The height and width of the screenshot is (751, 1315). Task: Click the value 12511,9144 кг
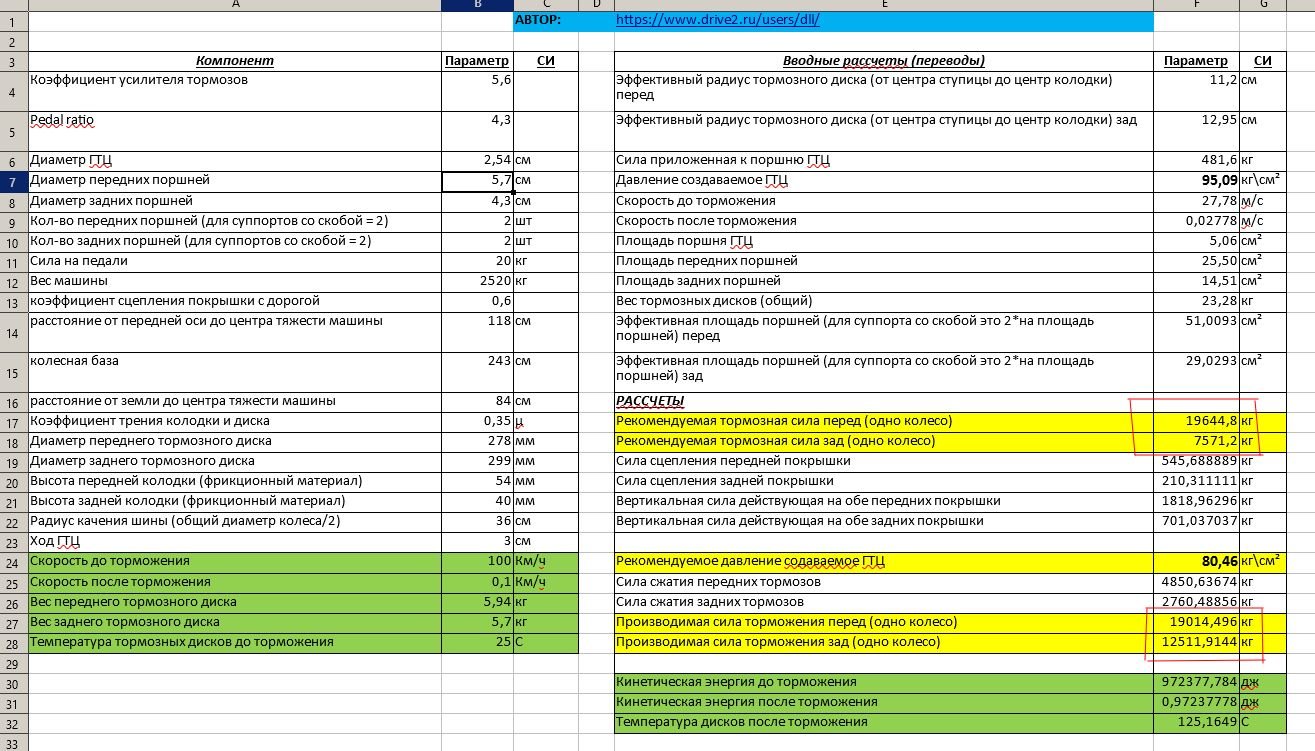pyautogui.click(x=1196, y=642)
